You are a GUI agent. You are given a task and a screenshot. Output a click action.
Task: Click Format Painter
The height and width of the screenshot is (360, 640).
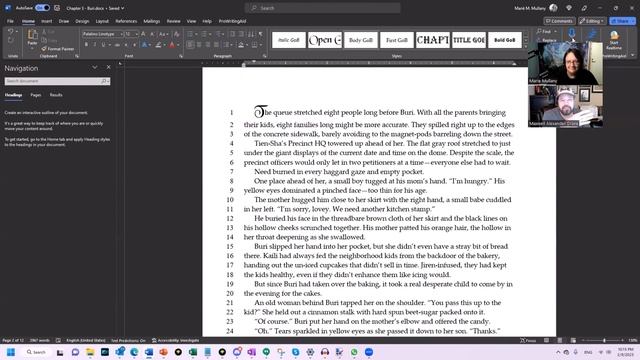[x=58, y=49]
